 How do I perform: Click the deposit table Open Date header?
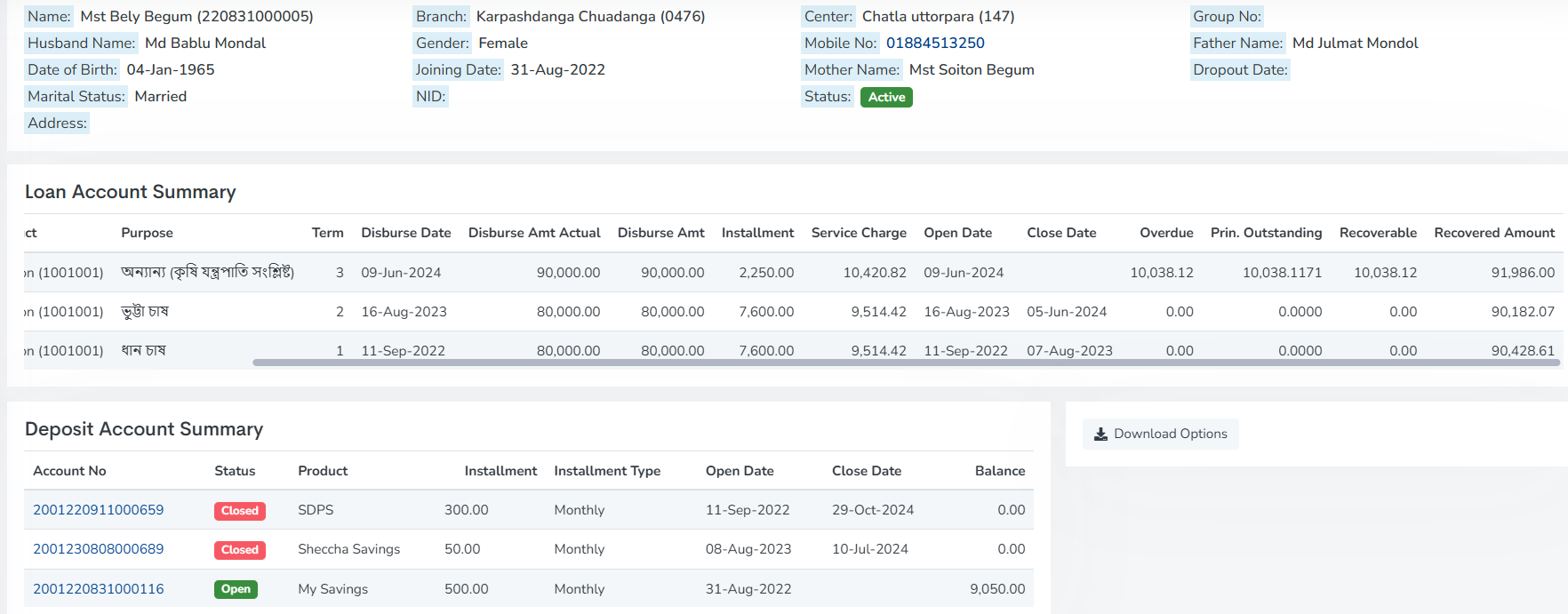pos(740,471)
